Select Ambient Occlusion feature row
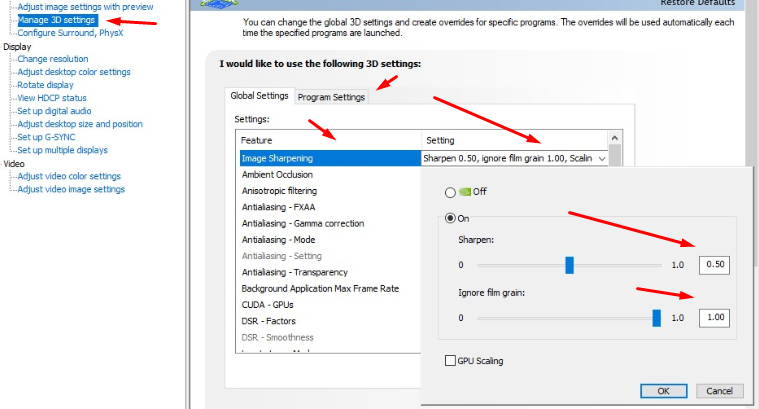759x409 pixels. click(x=276, y=174)
